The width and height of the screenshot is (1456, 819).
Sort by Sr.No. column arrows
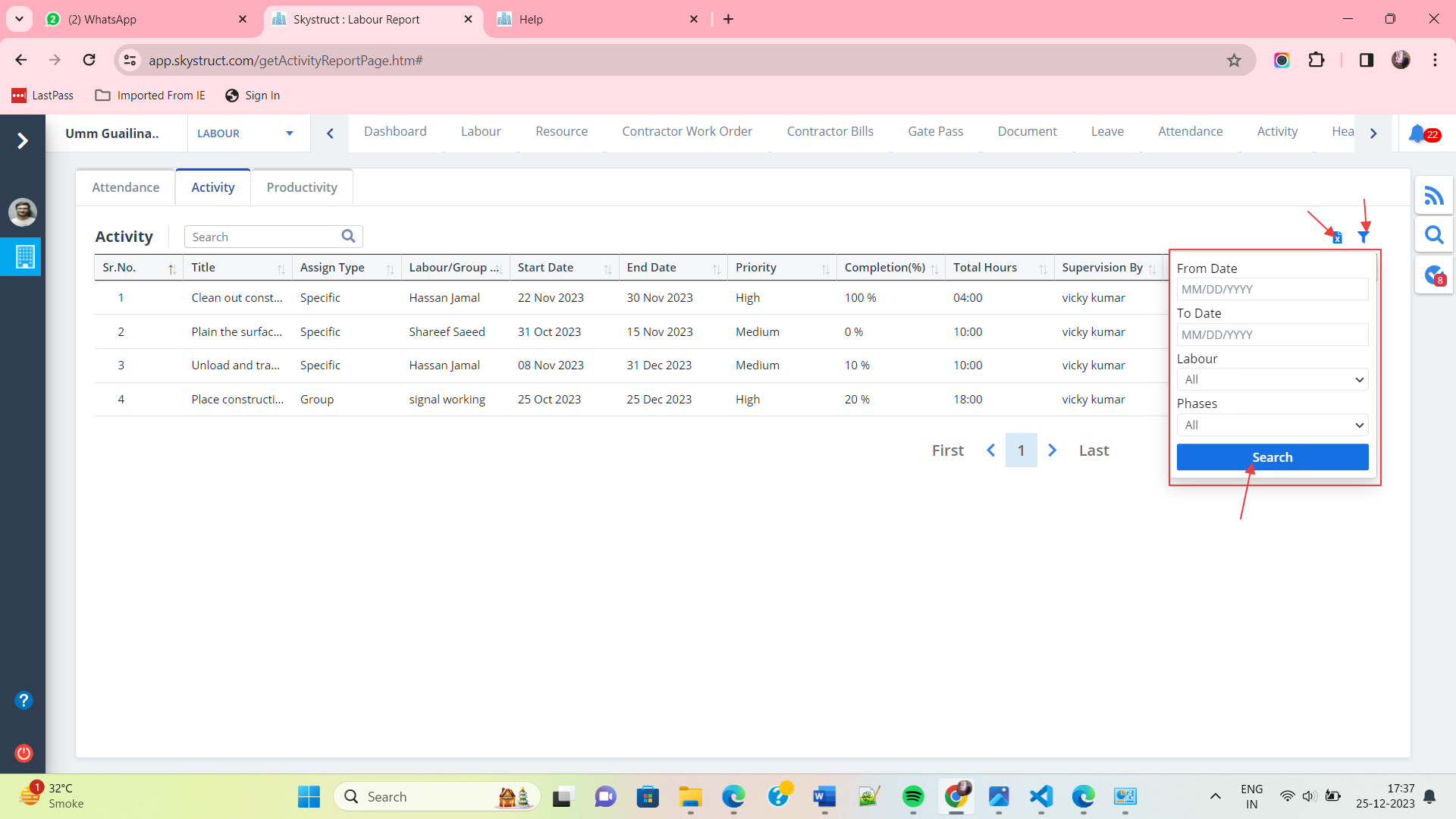[x=171, y=268]
